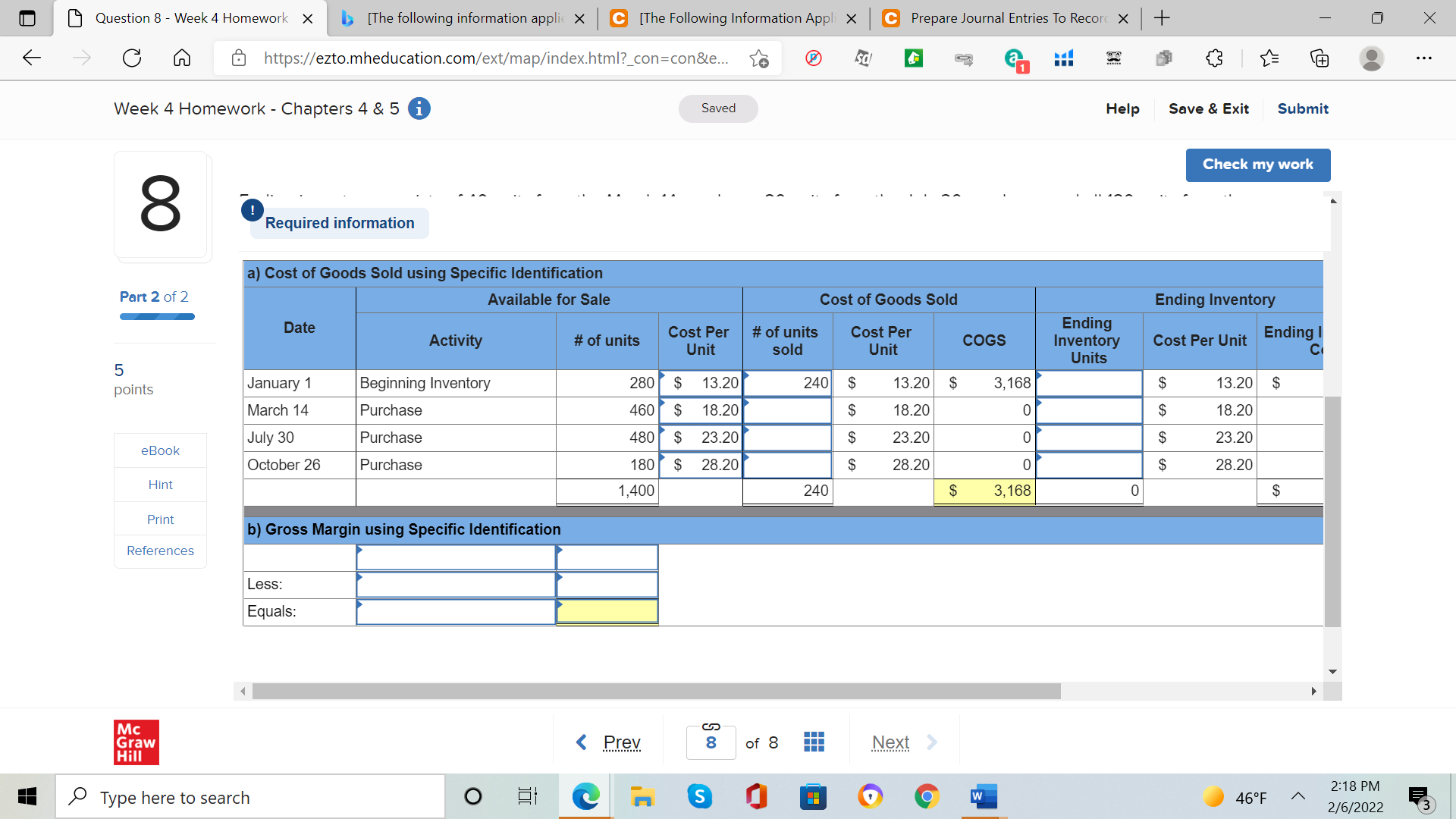Image resolution: width=1456 pixels, height=819 pixels.
Task: Open Microsoft Word from the taskbar
Action: [x=983, y=796]
